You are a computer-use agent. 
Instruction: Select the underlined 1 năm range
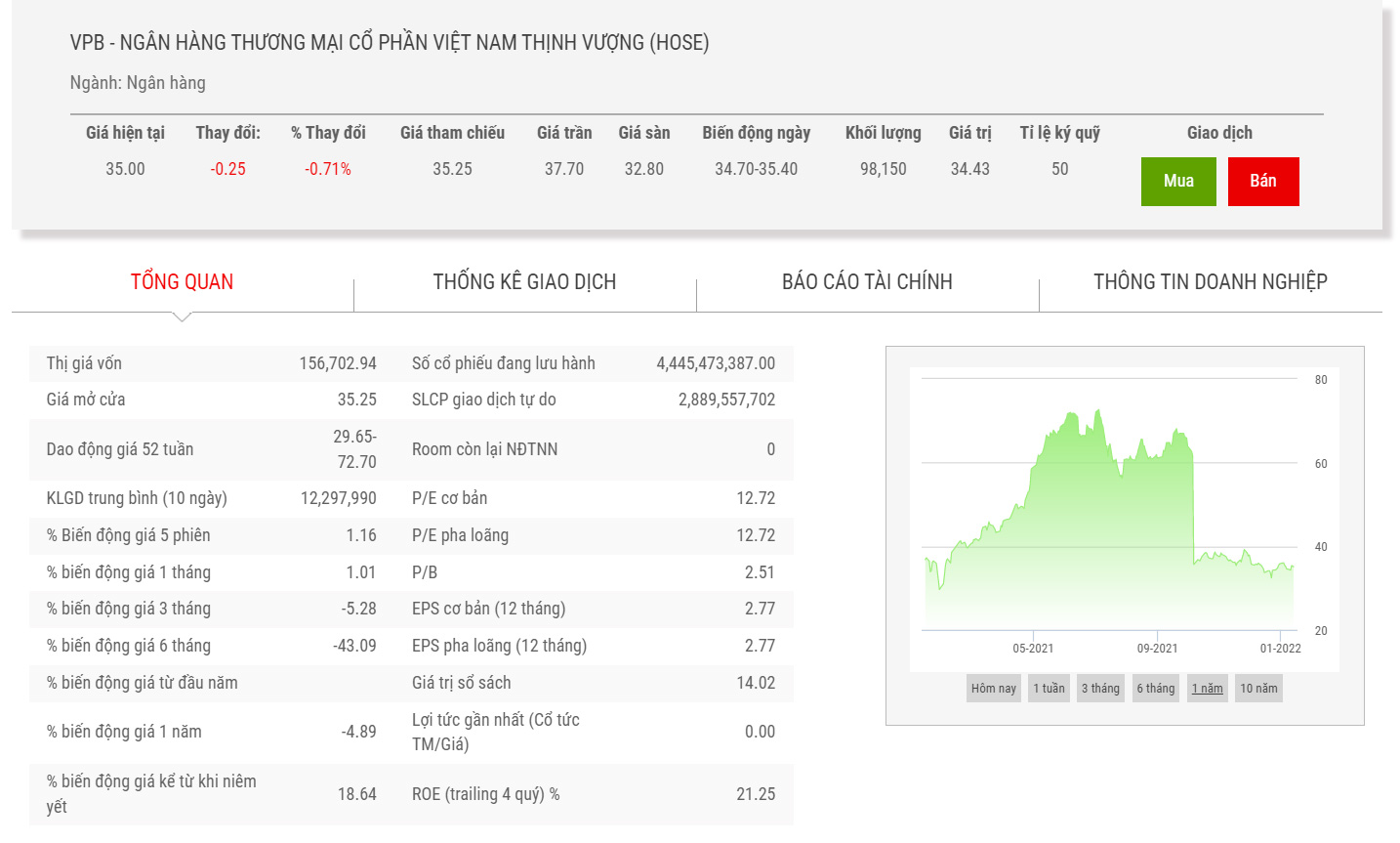pyautogui.click(x=1207, y=689)
